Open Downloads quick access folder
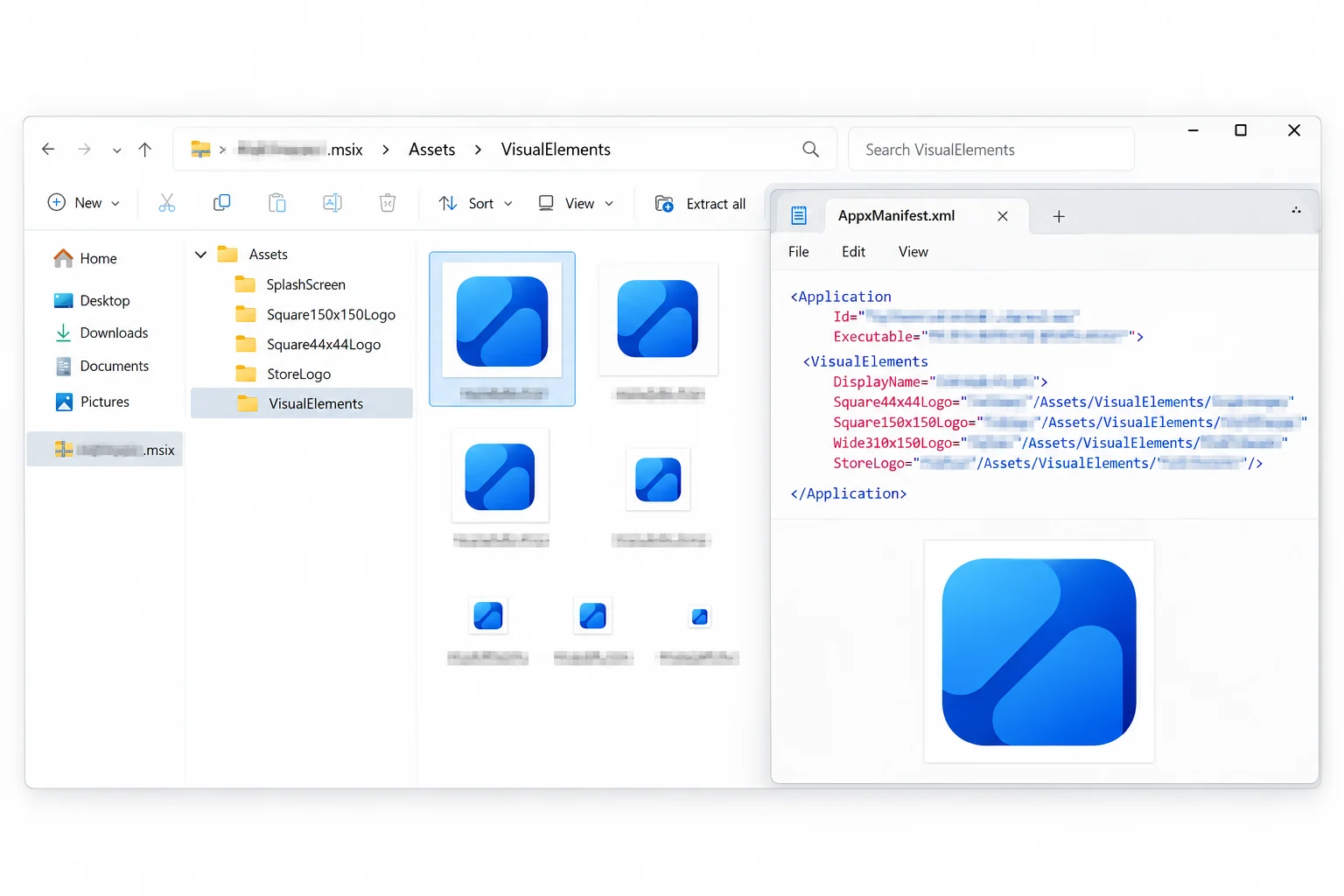Image resolution: width=1344 pixels, height=896 pixels. tap(101, 332)
